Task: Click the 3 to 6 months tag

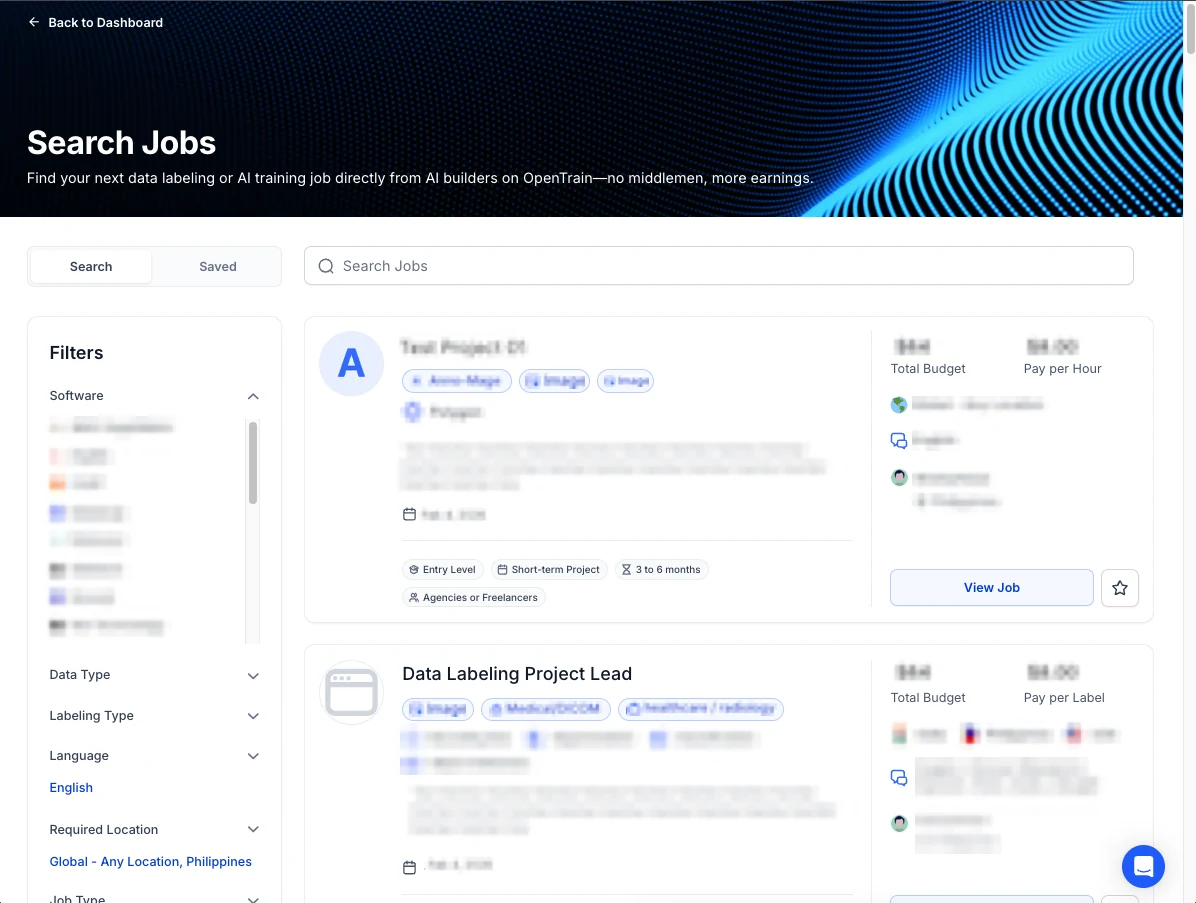Action: click(x=661, y=569)
